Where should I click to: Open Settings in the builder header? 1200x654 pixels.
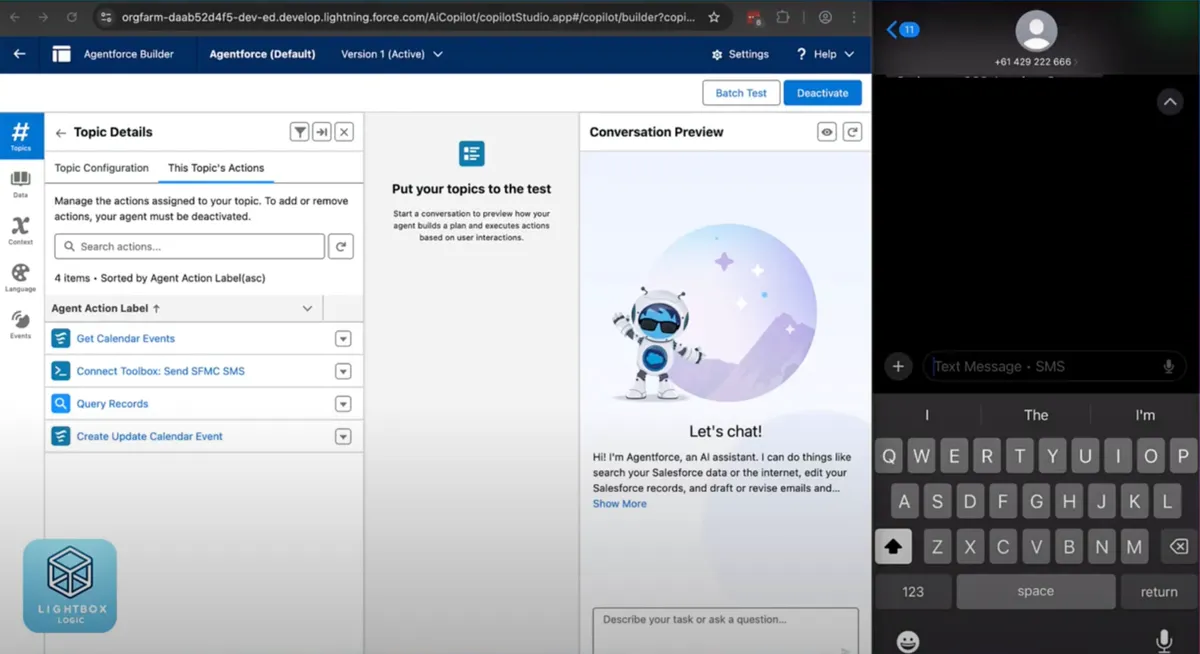pyautogui.click(x=740, y=54)
